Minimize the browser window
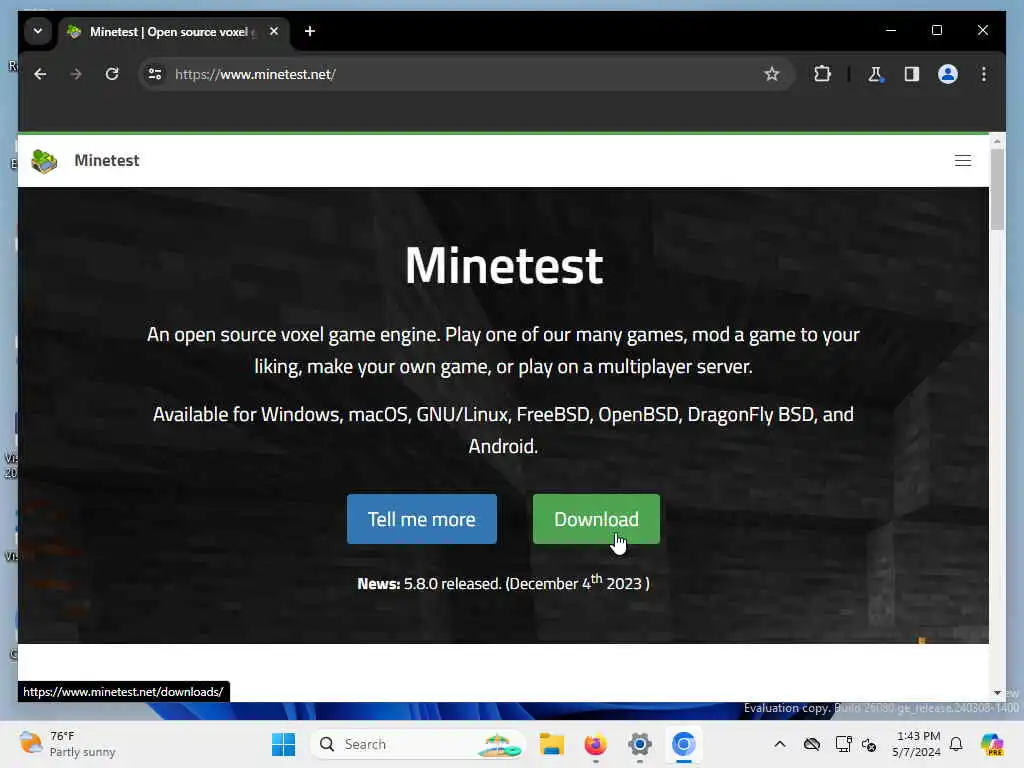 [x=891, y=31]
